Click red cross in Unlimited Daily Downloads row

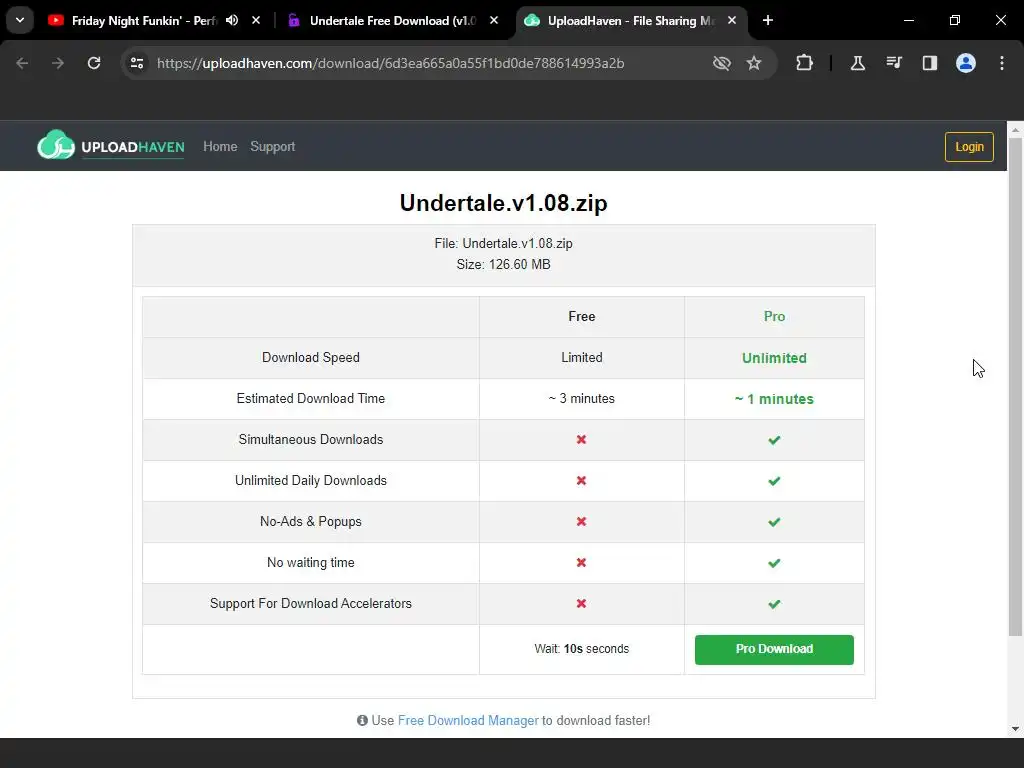(581, 481)
